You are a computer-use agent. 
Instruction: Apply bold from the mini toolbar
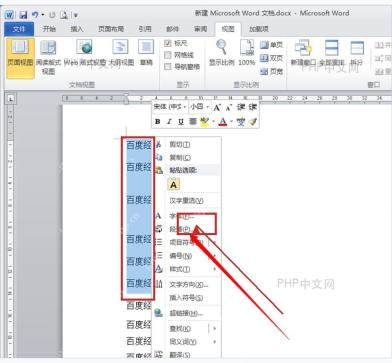[158, 122]
